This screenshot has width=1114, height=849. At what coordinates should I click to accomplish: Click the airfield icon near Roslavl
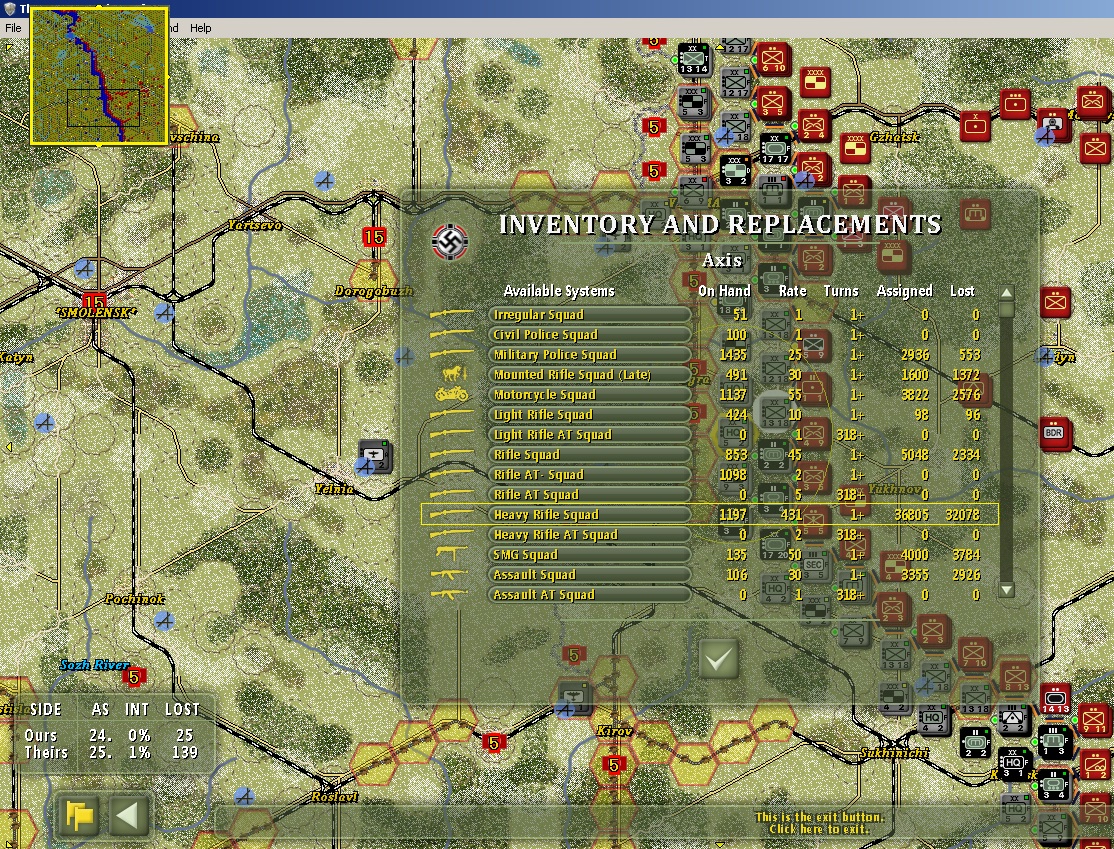click(x=244, y=797)
